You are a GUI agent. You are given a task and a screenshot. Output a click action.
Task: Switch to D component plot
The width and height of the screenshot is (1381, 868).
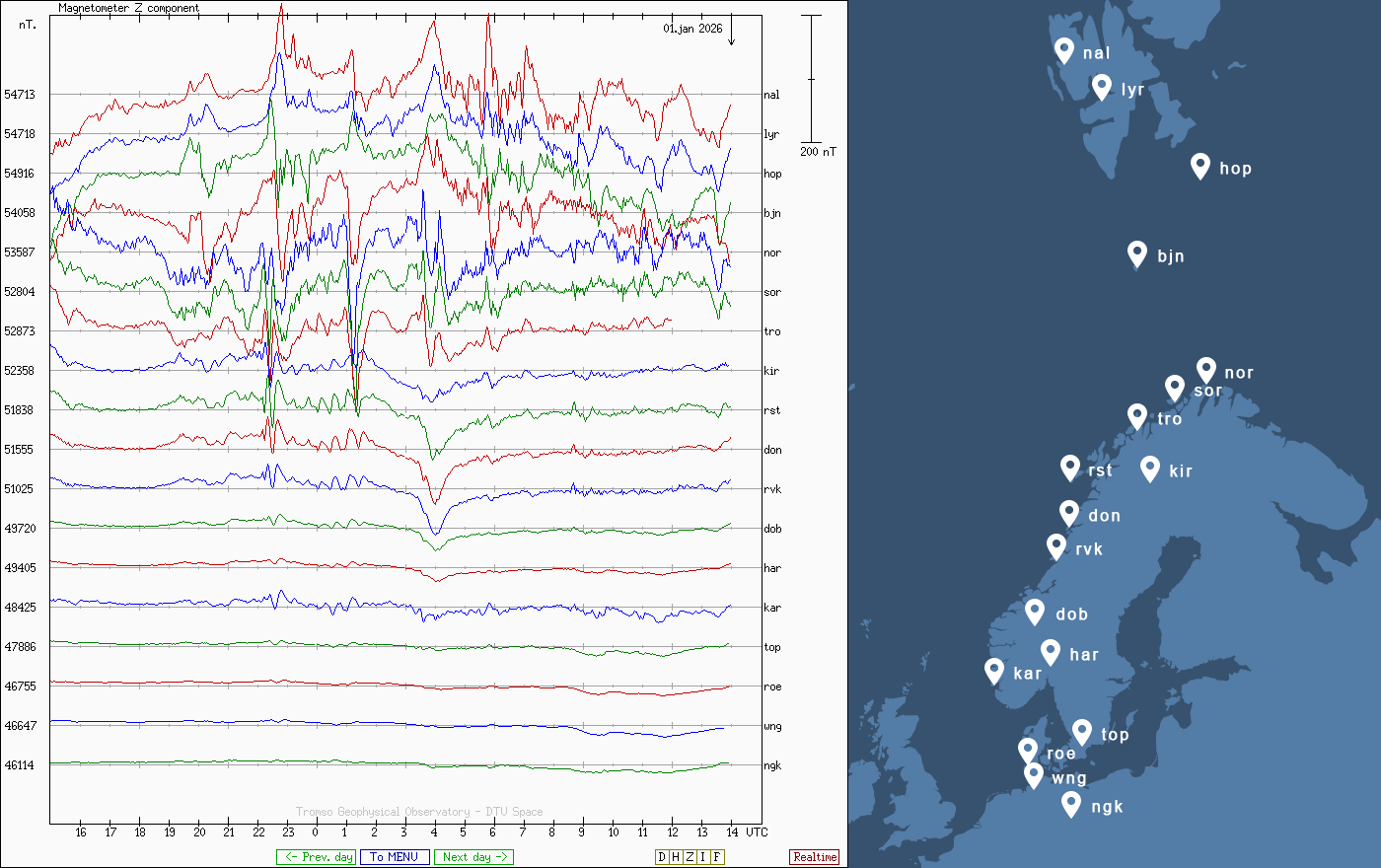coord(662,857)
